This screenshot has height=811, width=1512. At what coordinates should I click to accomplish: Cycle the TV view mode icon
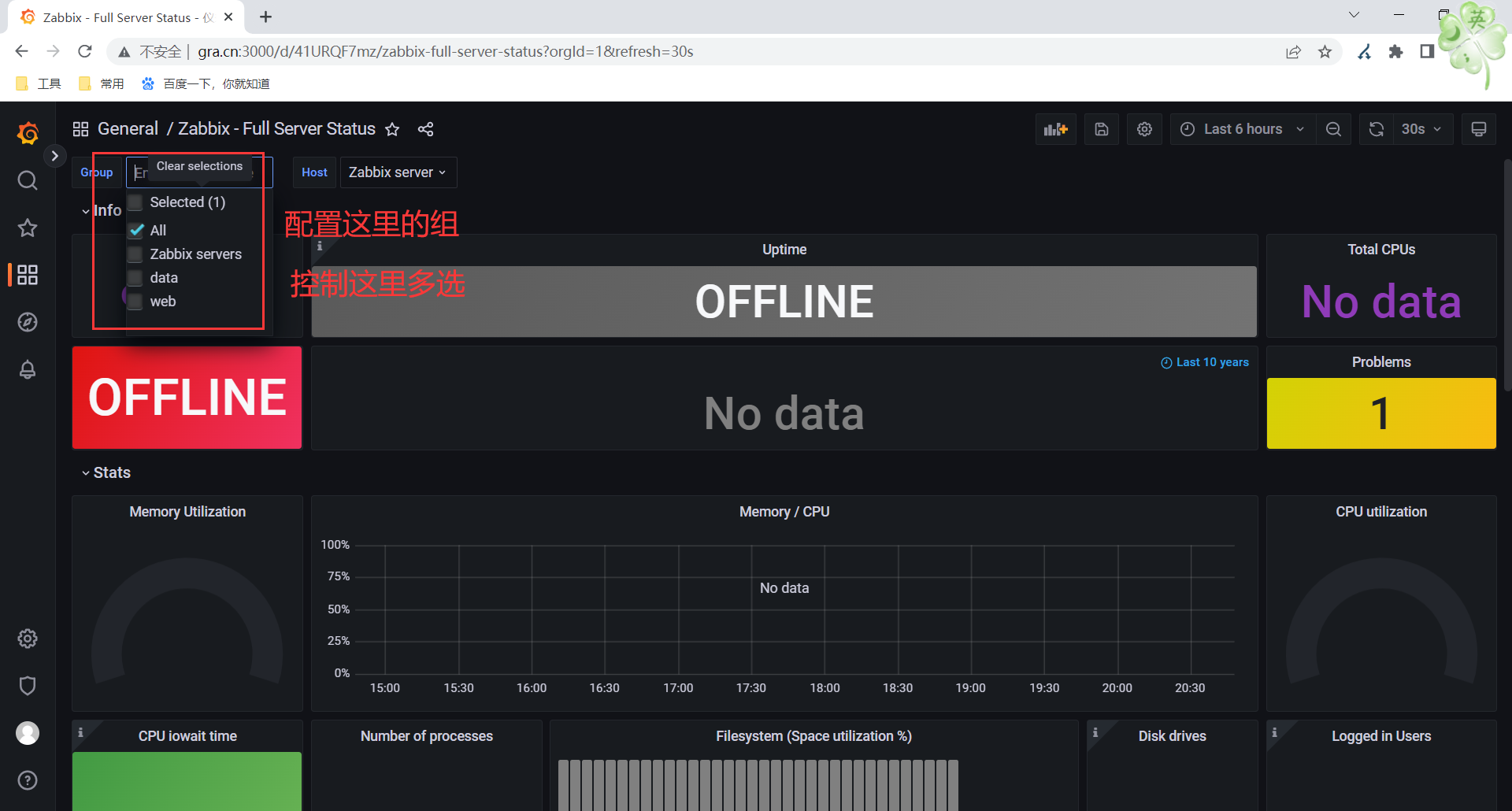(1479, 129)
